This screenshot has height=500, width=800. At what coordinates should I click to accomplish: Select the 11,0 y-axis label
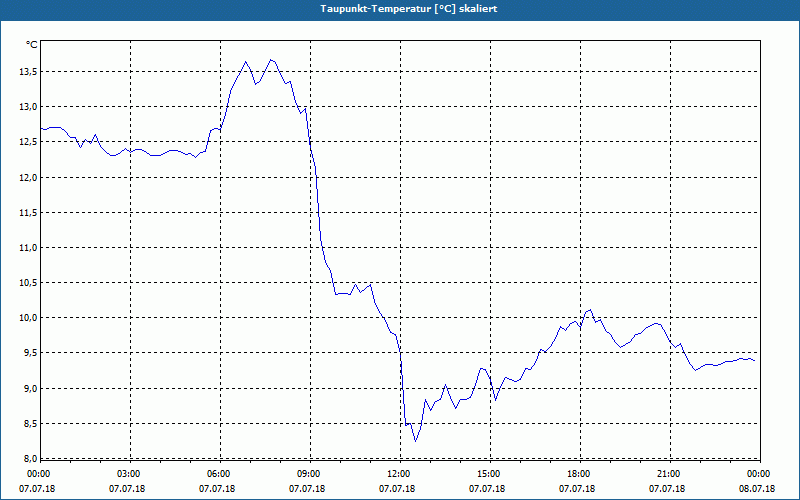point(28,248)
